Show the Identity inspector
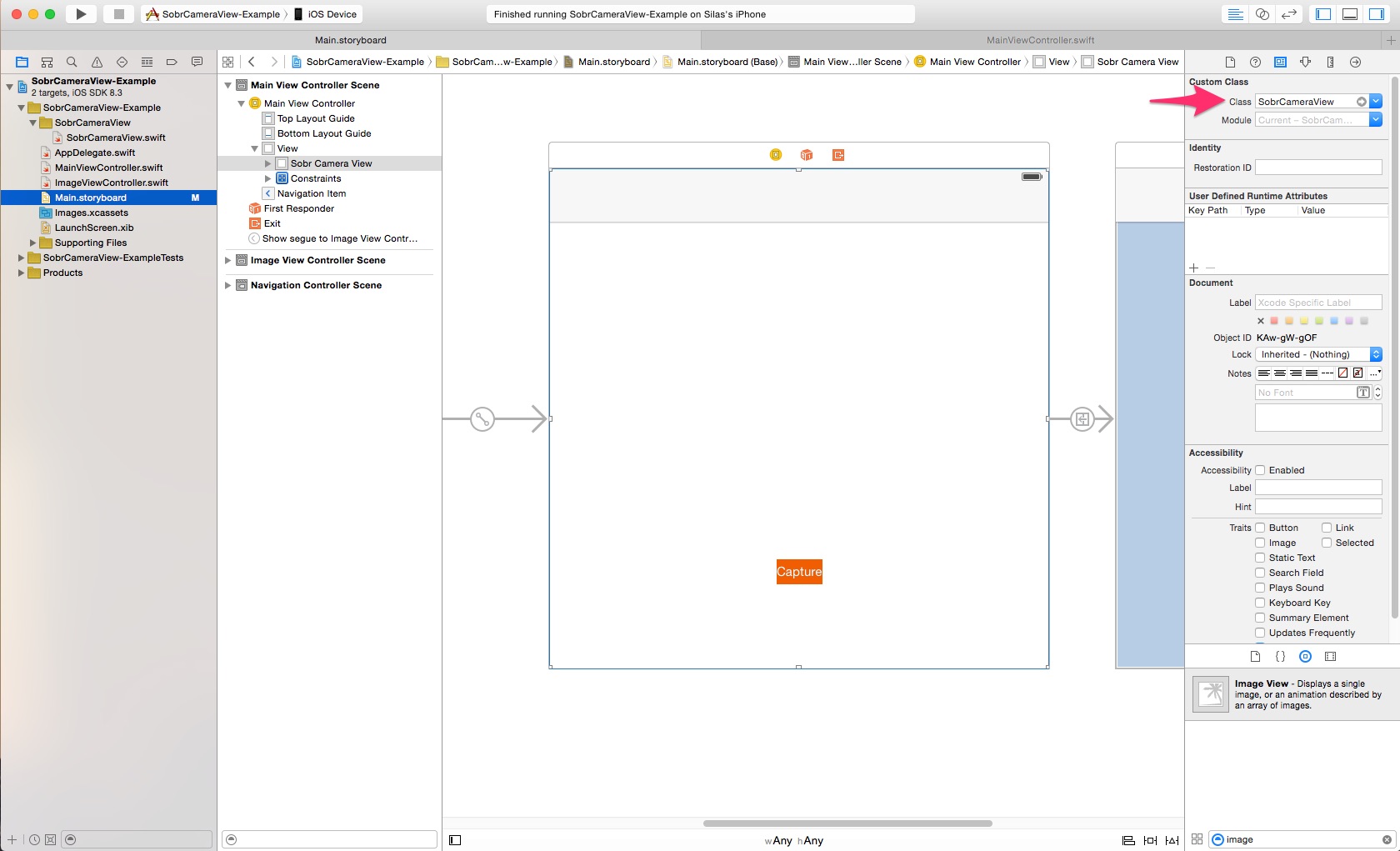This screenshot has width=1400, height=851. [1280, 62]
